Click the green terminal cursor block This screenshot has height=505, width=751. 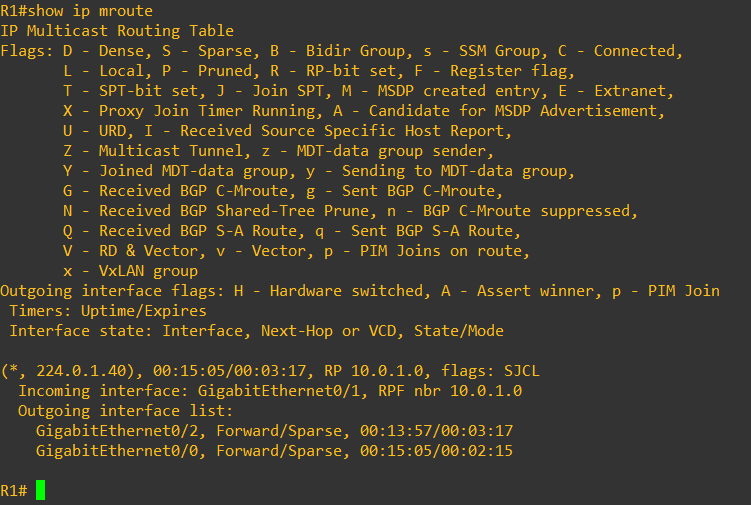40,490
